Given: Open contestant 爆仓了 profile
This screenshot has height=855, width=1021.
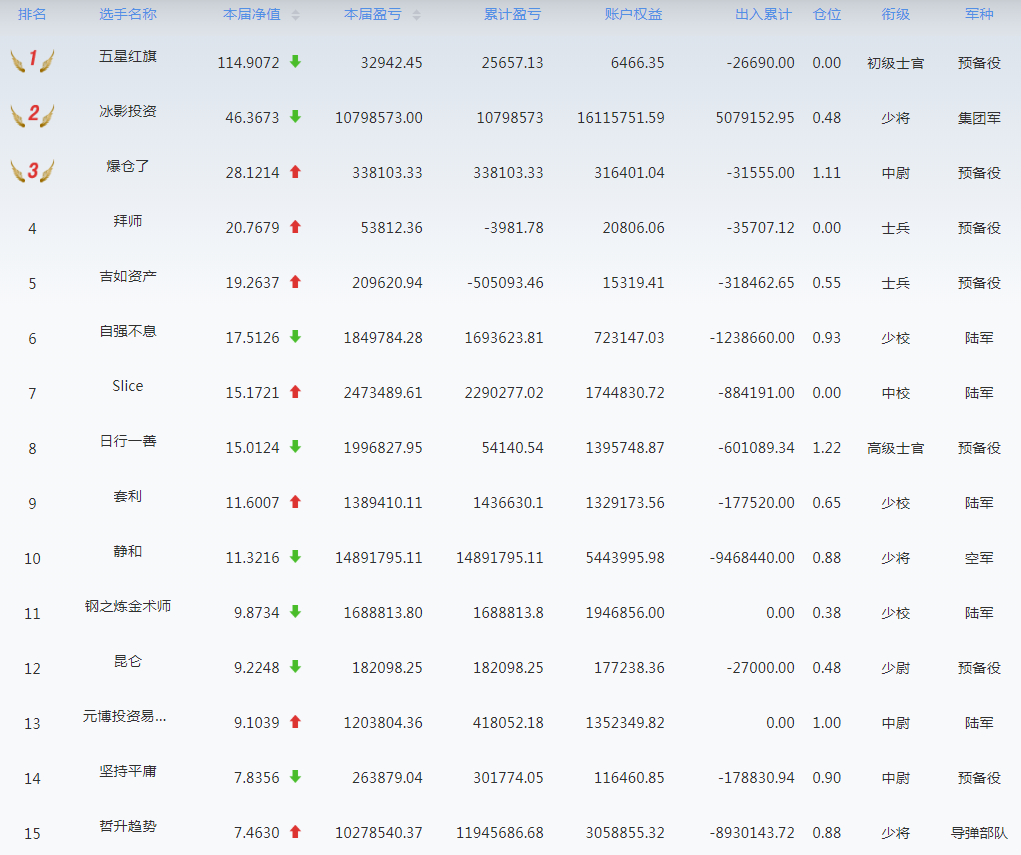Looking at the screenshot, I should [x=128, y=166].
